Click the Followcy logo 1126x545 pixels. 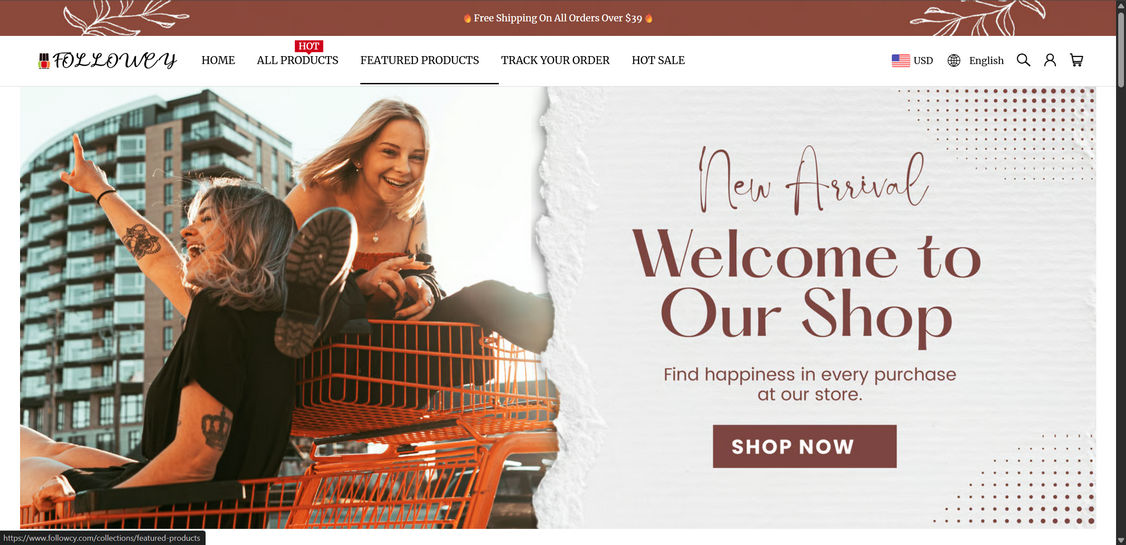108,60
